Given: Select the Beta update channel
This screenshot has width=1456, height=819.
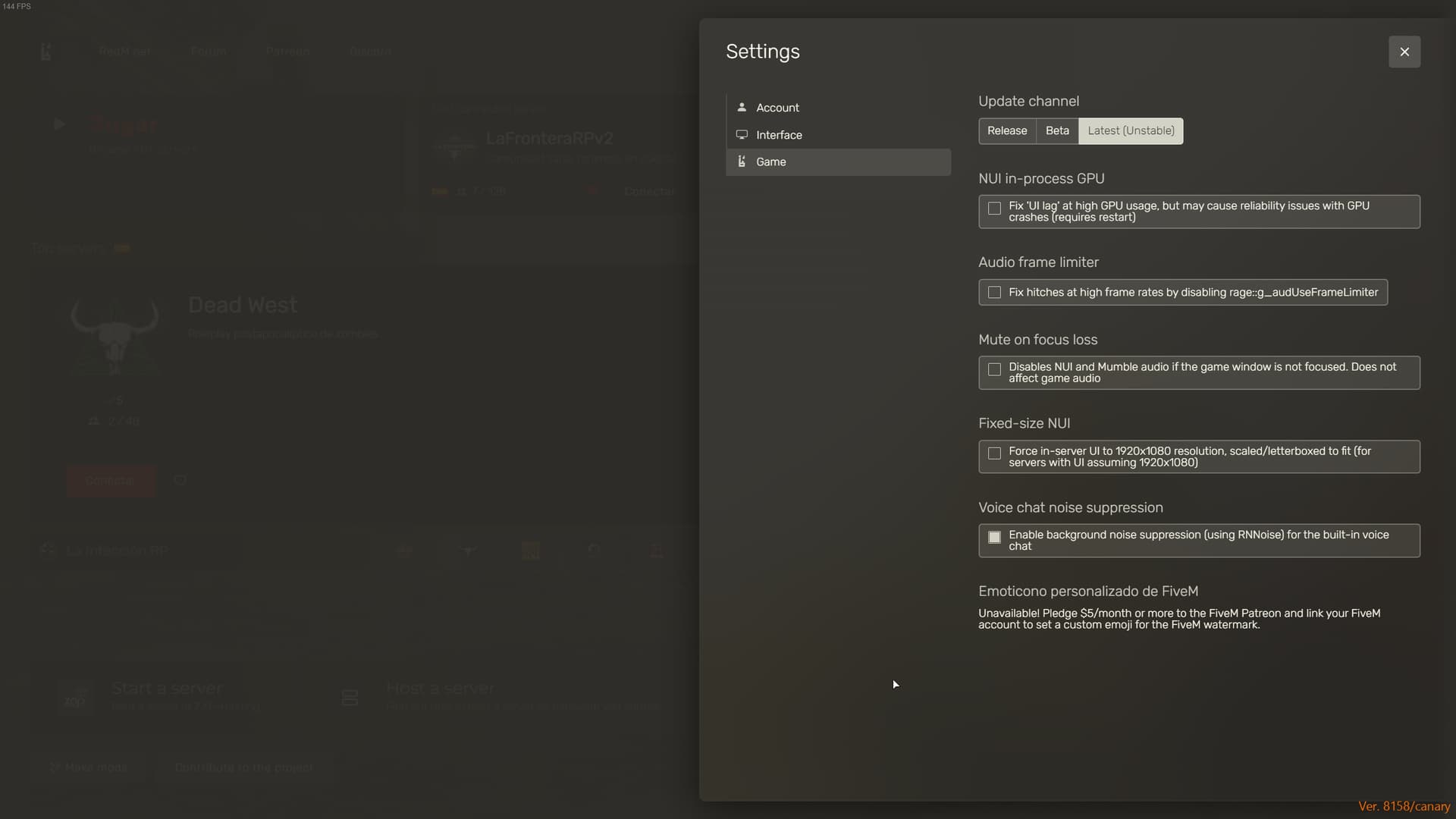Looking at the screenshot, I should click(x=1056, y=130).
